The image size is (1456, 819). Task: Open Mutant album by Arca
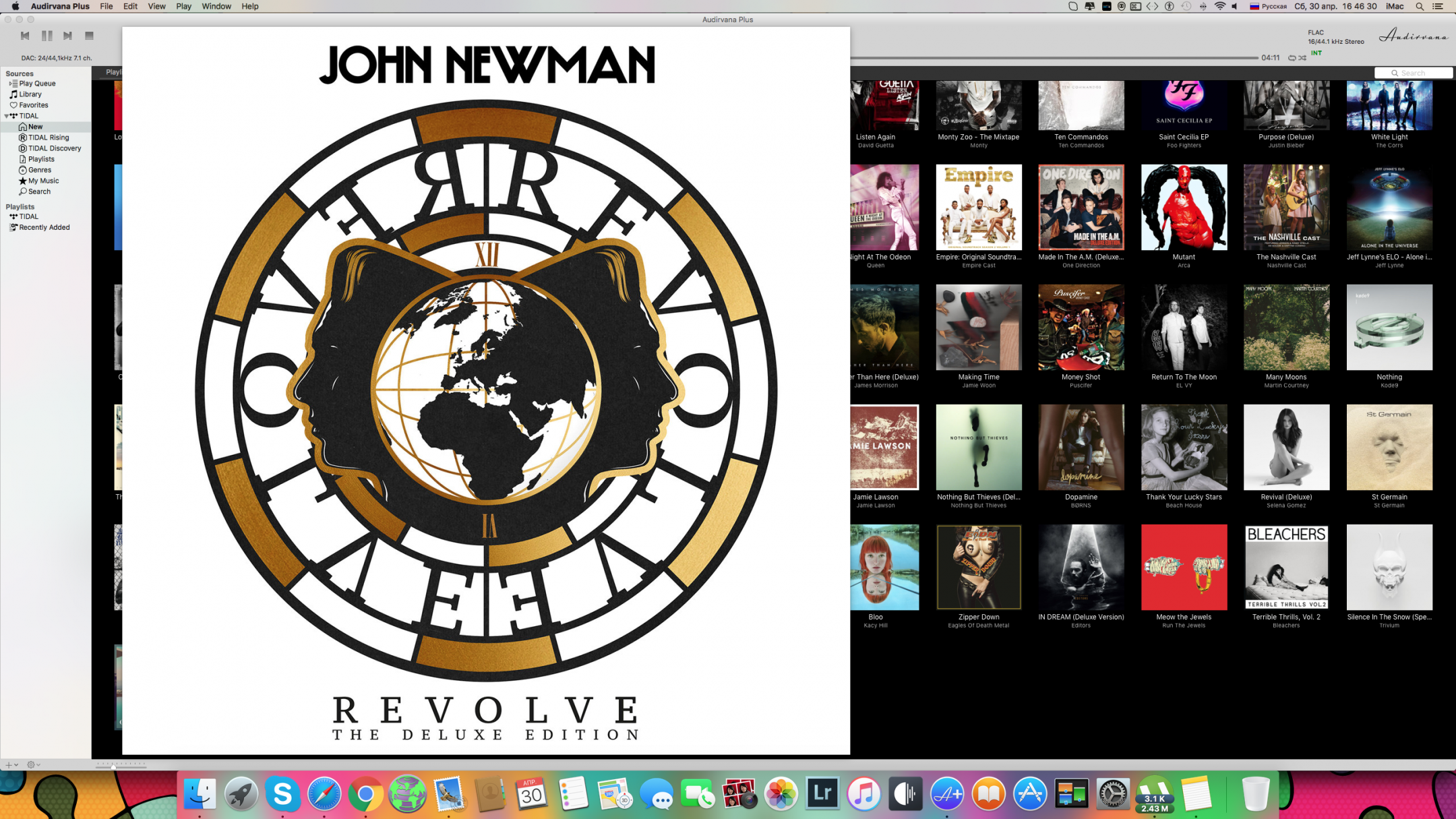(1184, 207)
